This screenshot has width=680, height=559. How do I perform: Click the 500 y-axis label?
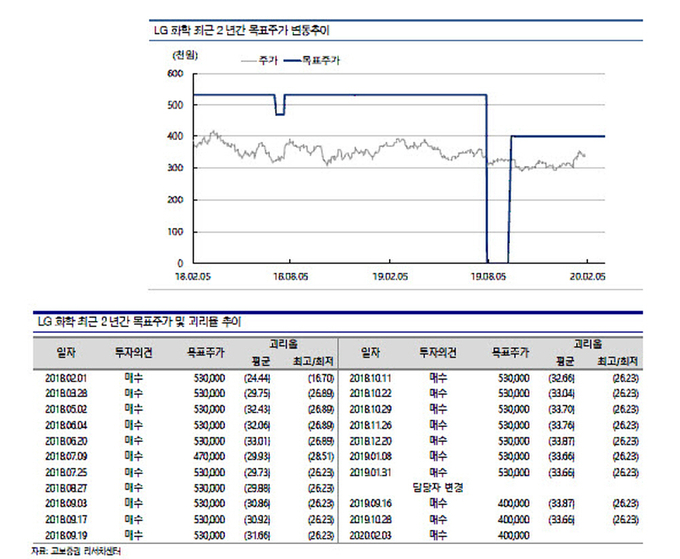click(x=175, y=105)
